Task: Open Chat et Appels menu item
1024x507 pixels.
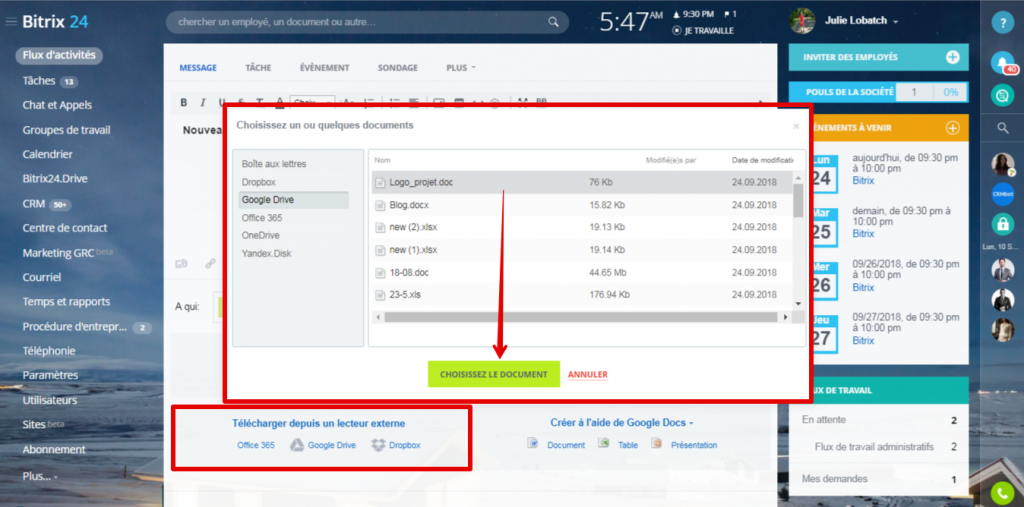Action: [x=57, y=105]
